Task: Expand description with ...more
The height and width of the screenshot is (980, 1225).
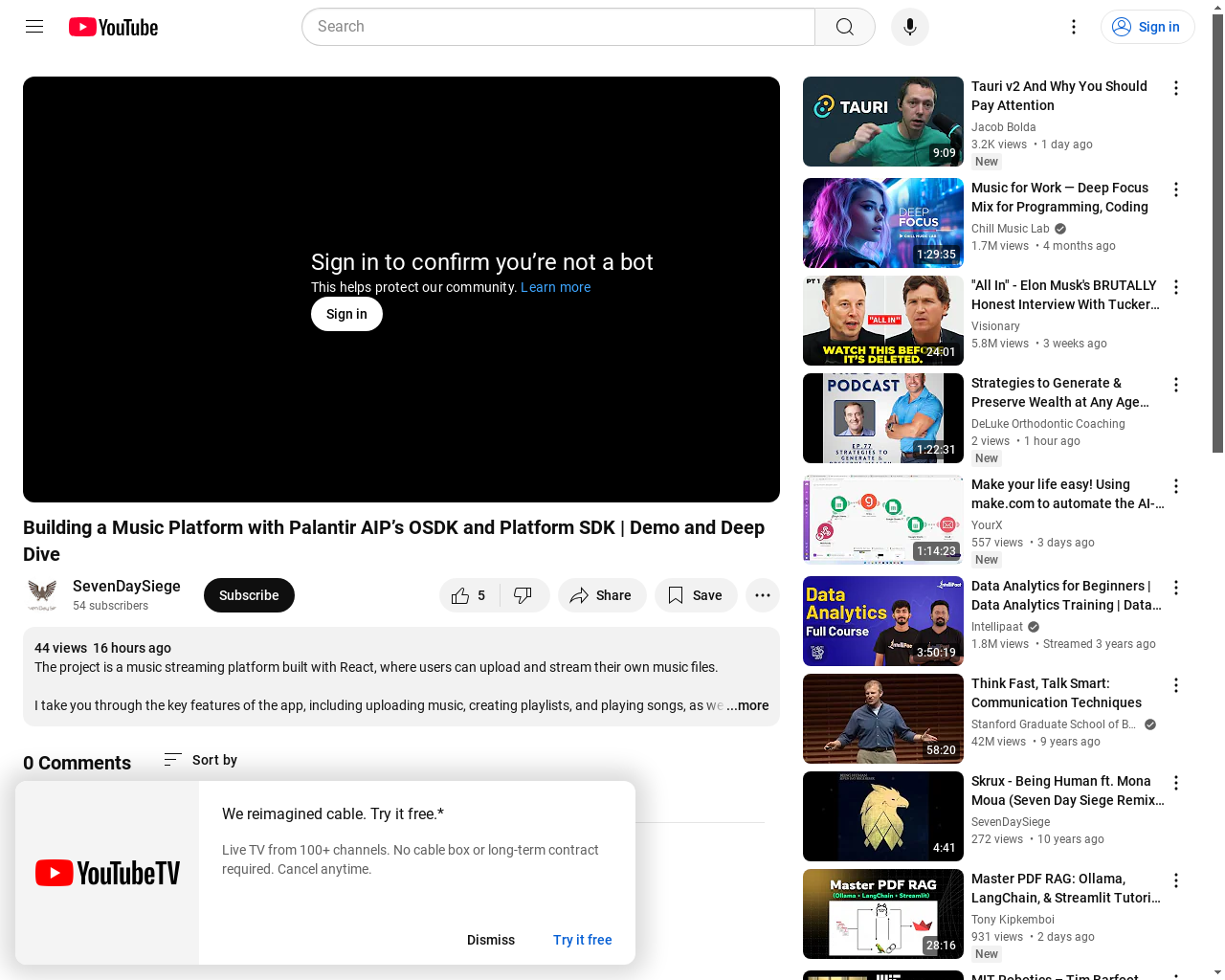Action: 747,705
